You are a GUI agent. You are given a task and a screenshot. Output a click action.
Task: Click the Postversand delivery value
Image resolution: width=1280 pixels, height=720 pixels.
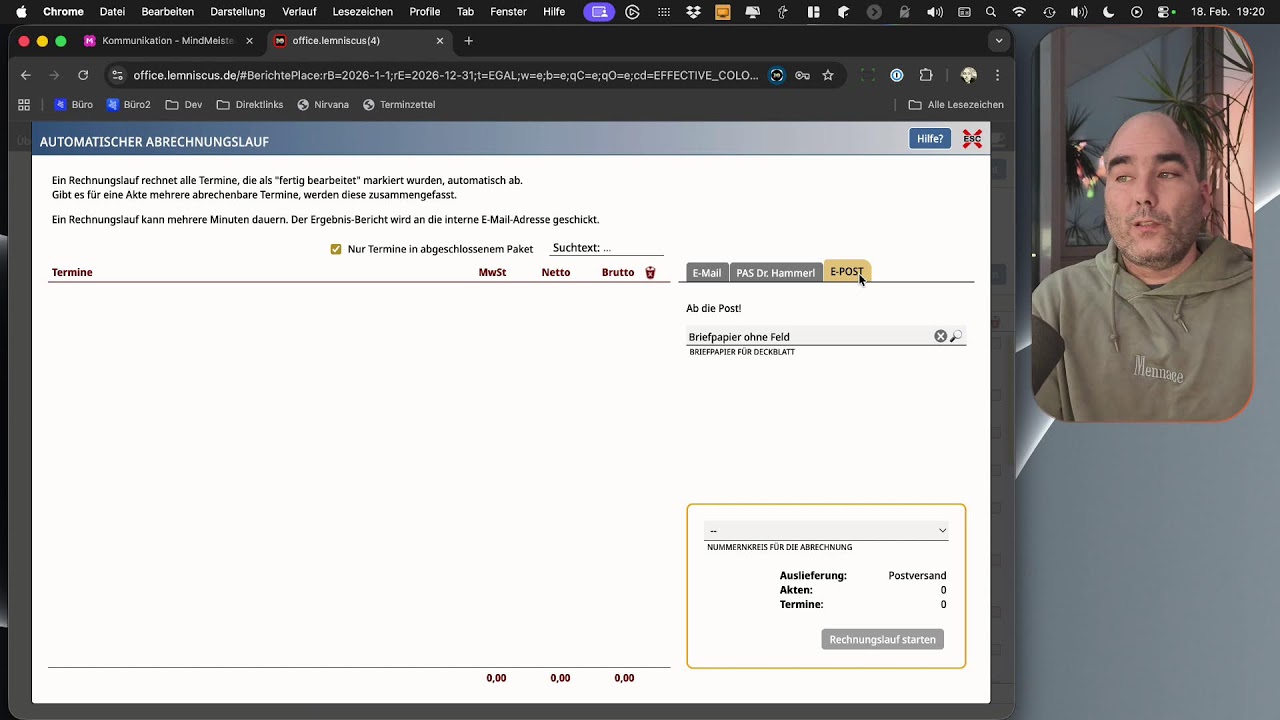tap(917, 576)
